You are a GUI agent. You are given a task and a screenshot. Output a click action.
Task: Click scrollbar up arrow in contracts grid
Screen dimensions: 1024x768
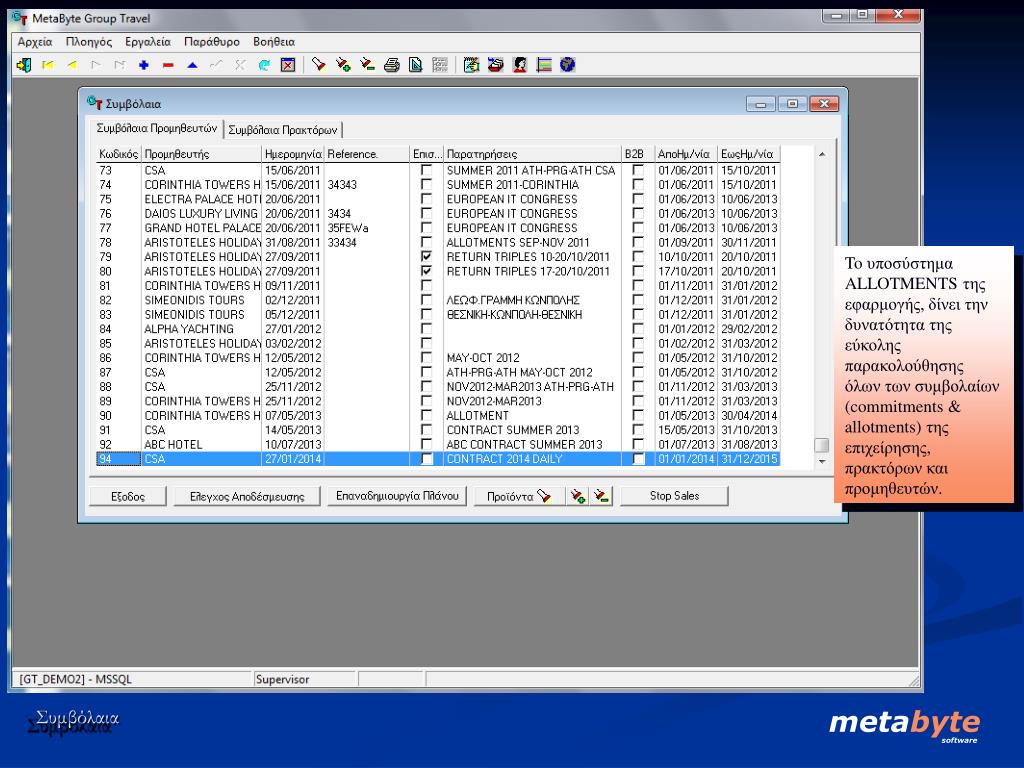(822, 154)
